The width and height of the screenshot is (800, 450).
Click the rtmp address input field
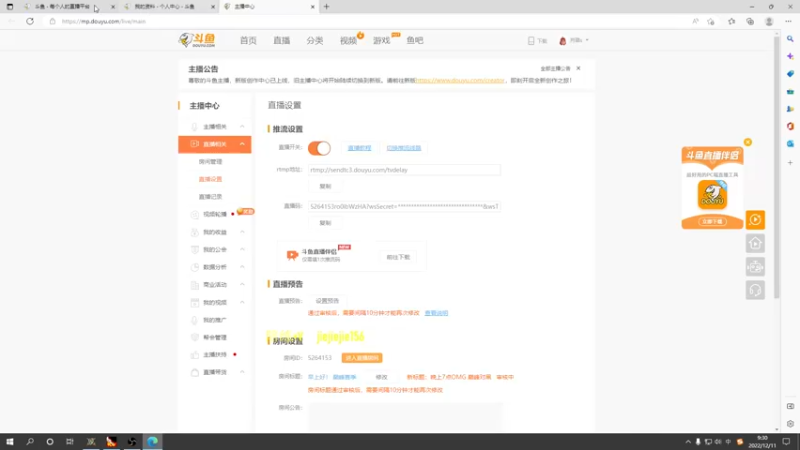click(404, 170)
